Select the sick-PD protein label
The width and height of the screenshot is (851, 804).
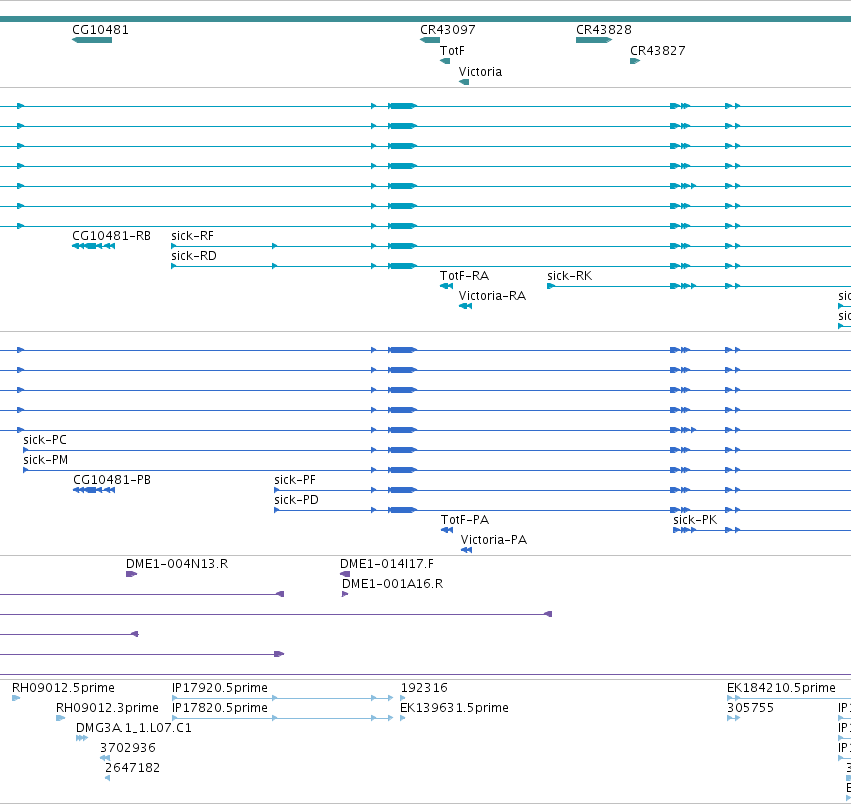(296, 500)
